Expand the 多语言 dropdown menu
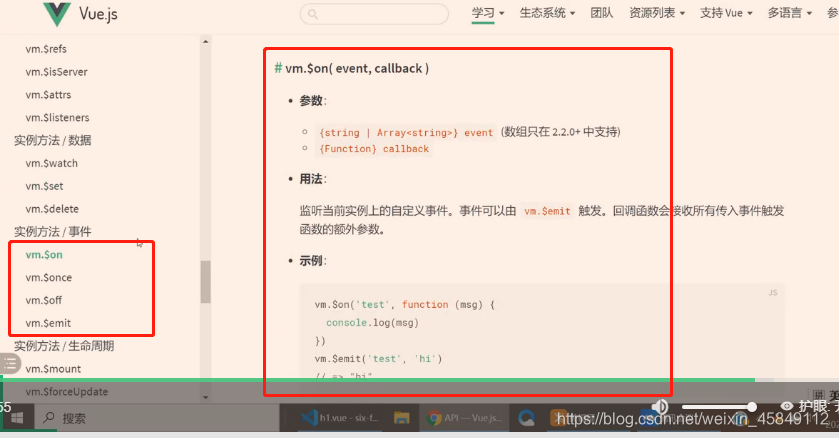The image size is (839, 438). click(790, 13)
